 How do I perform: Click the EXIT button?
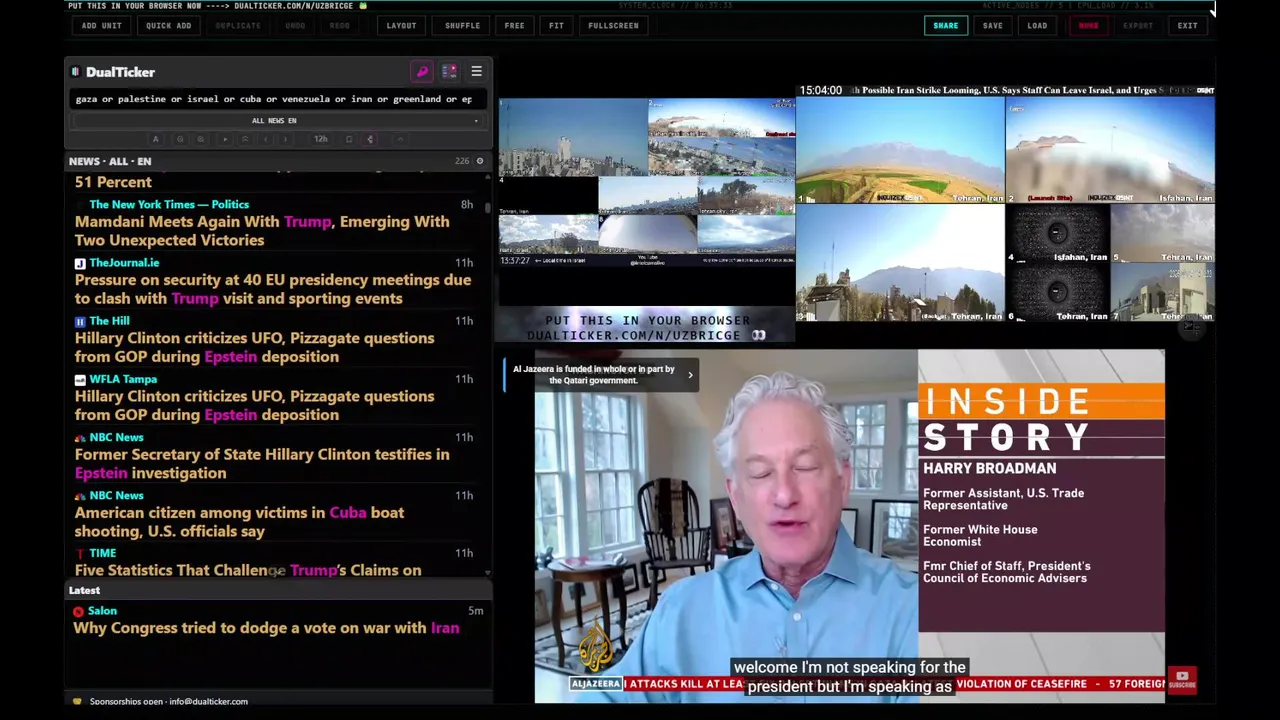pyautogui.click(x=1187, y=26)
